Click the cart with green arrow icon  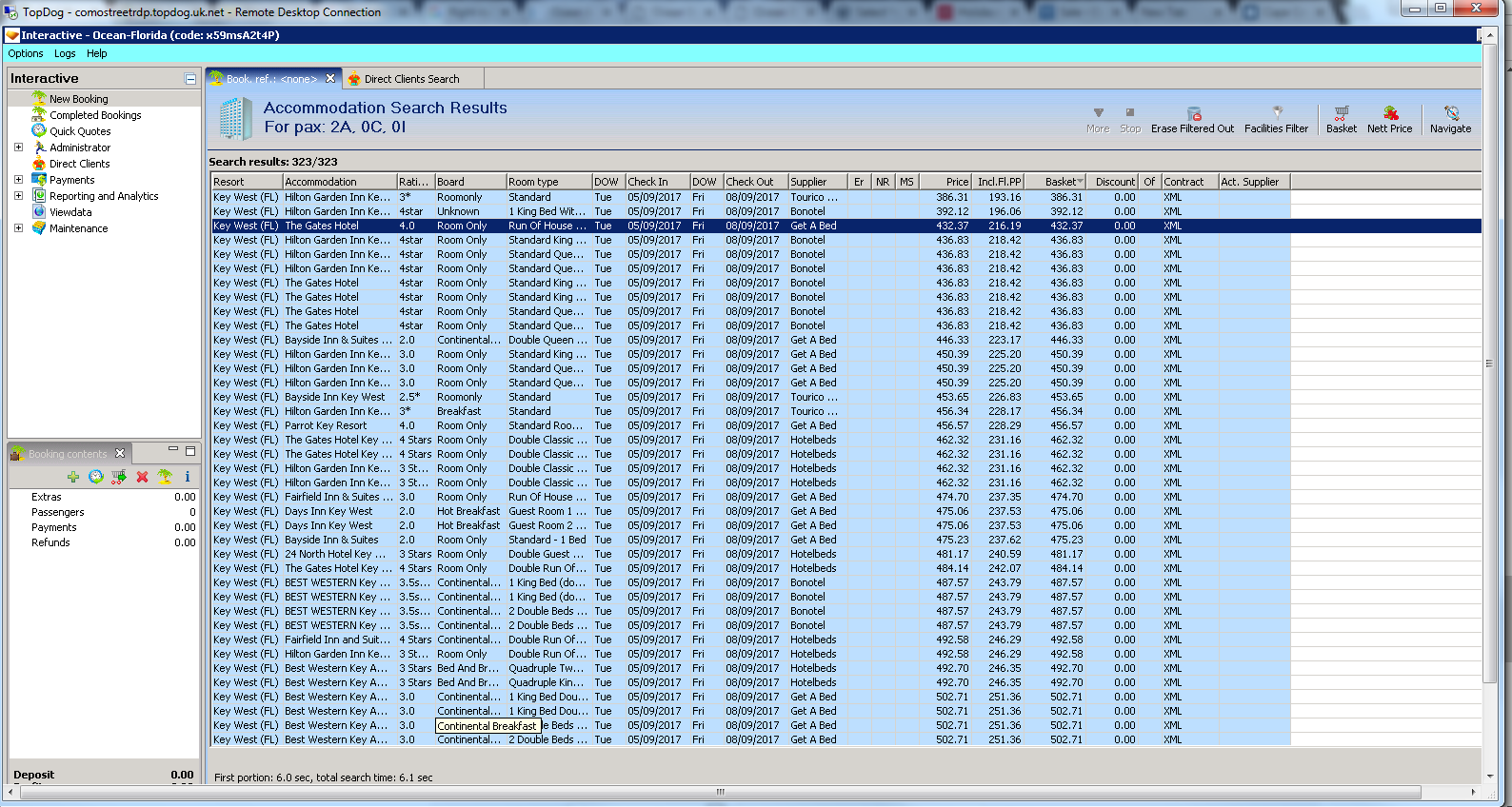(x=118, y=477)
